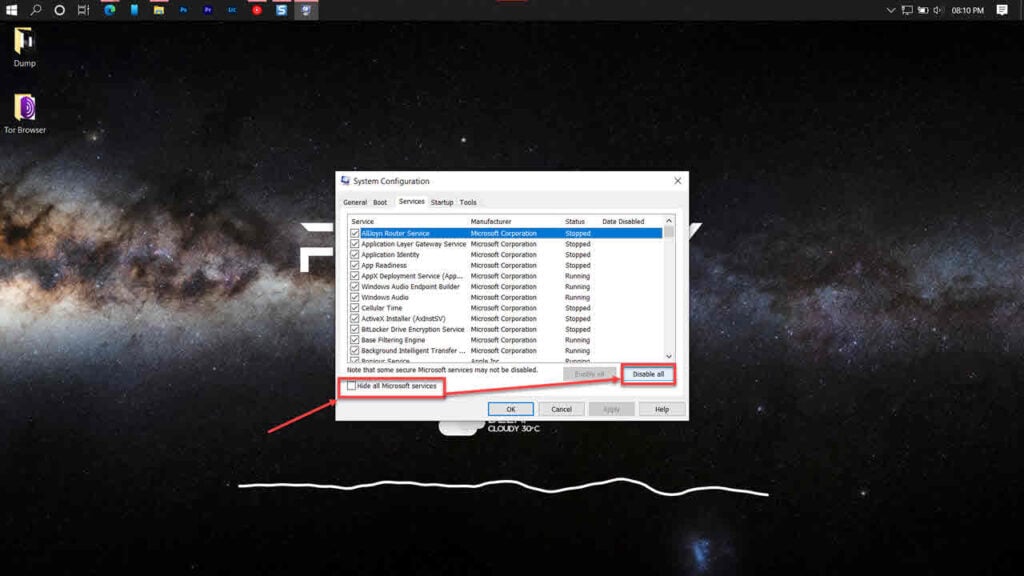Select the Base Filtering Engine service name

[x=393, y=340]
